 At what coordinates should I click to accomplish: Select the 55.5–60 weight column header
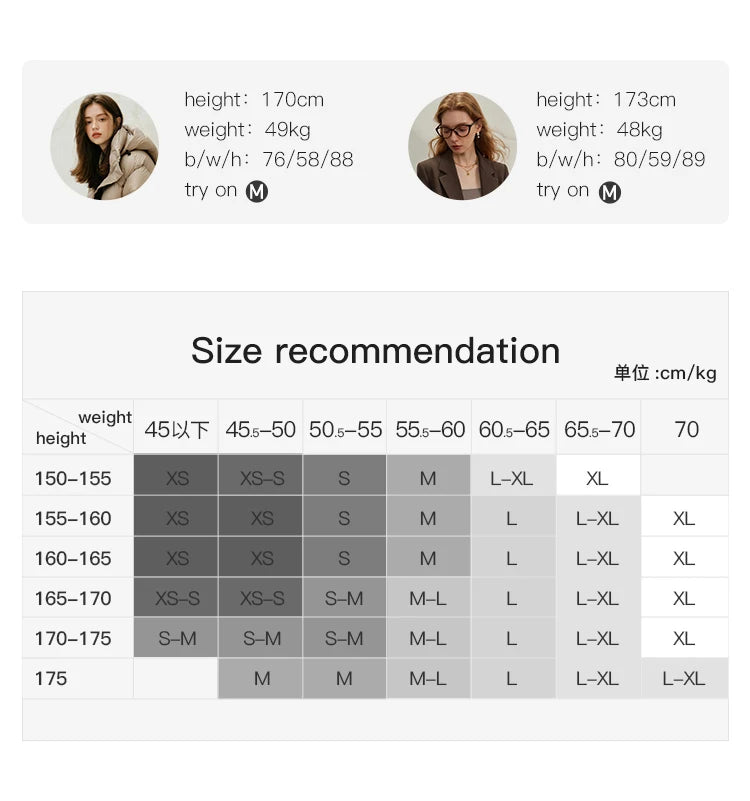(x=430, y=430)
